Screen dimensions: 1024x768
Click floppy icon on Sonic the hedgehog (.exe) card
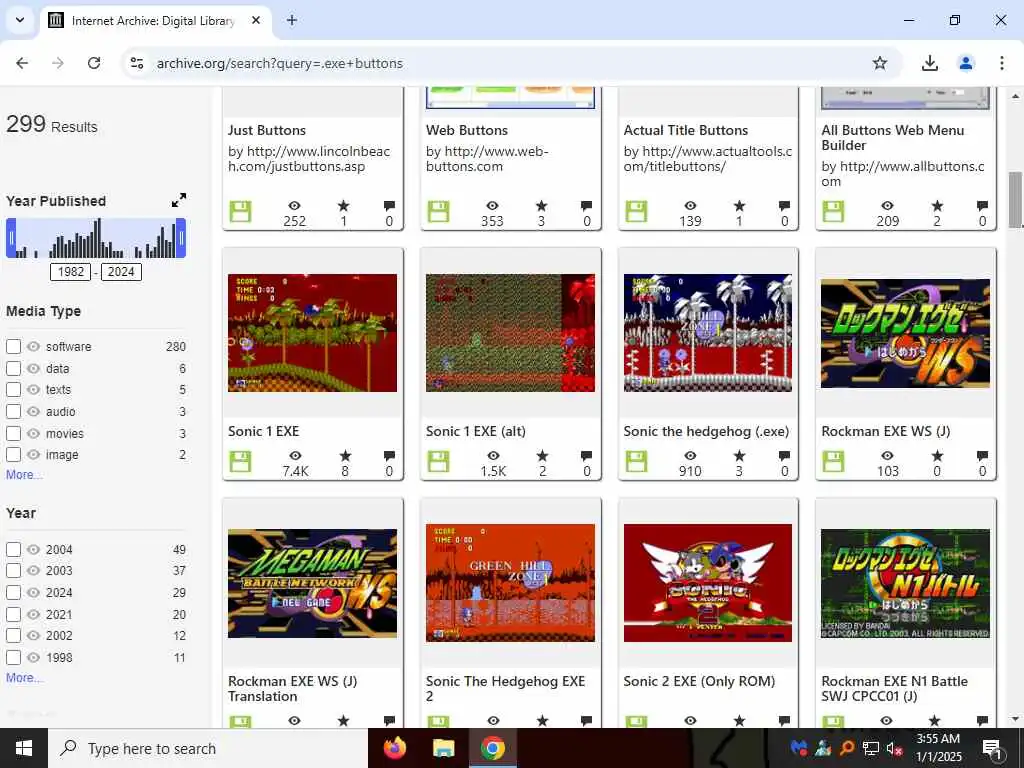636,462
